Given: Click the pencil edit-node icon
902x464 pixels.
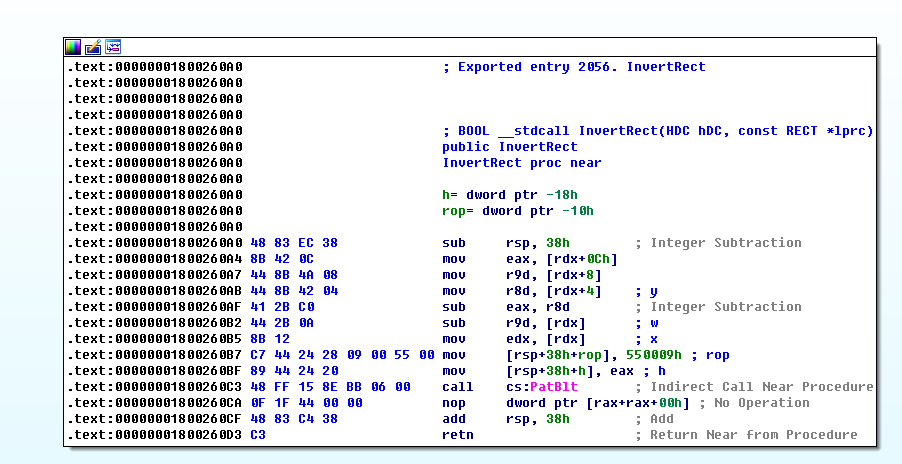Looking at the screenshot, I should click(93, 47).
